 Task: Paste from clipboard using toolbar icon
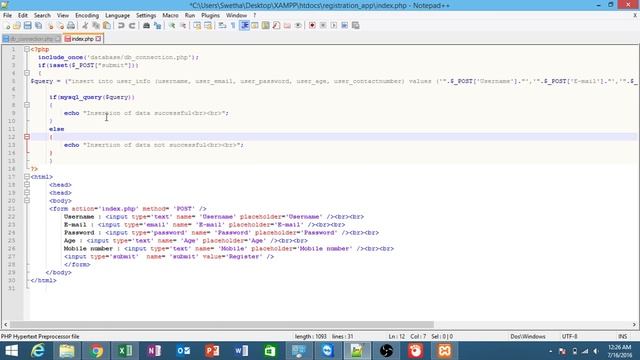107,26
